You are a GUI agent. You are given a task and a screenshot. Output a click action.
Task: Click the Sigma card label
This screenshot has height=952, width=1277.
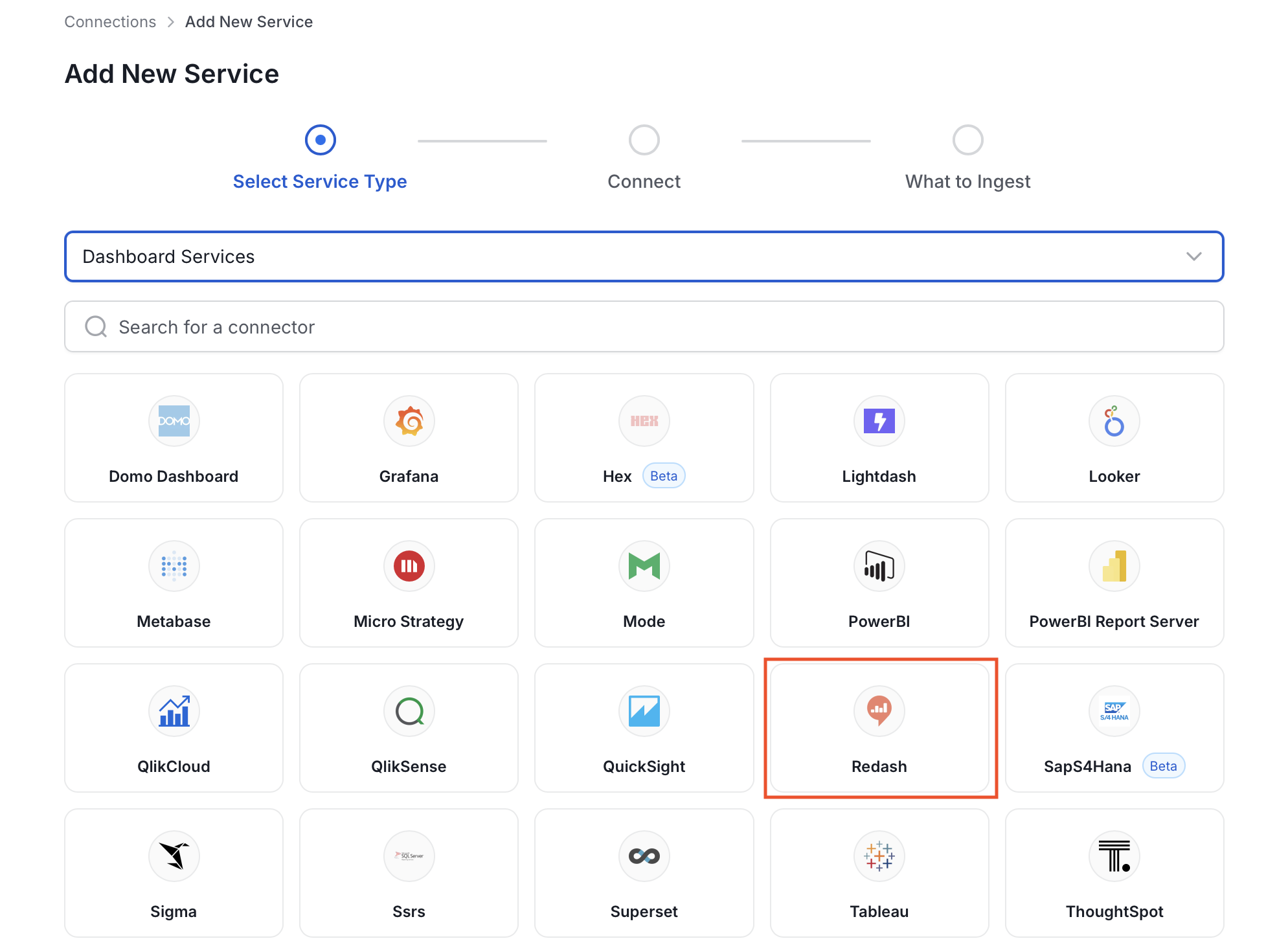[174, 912]
